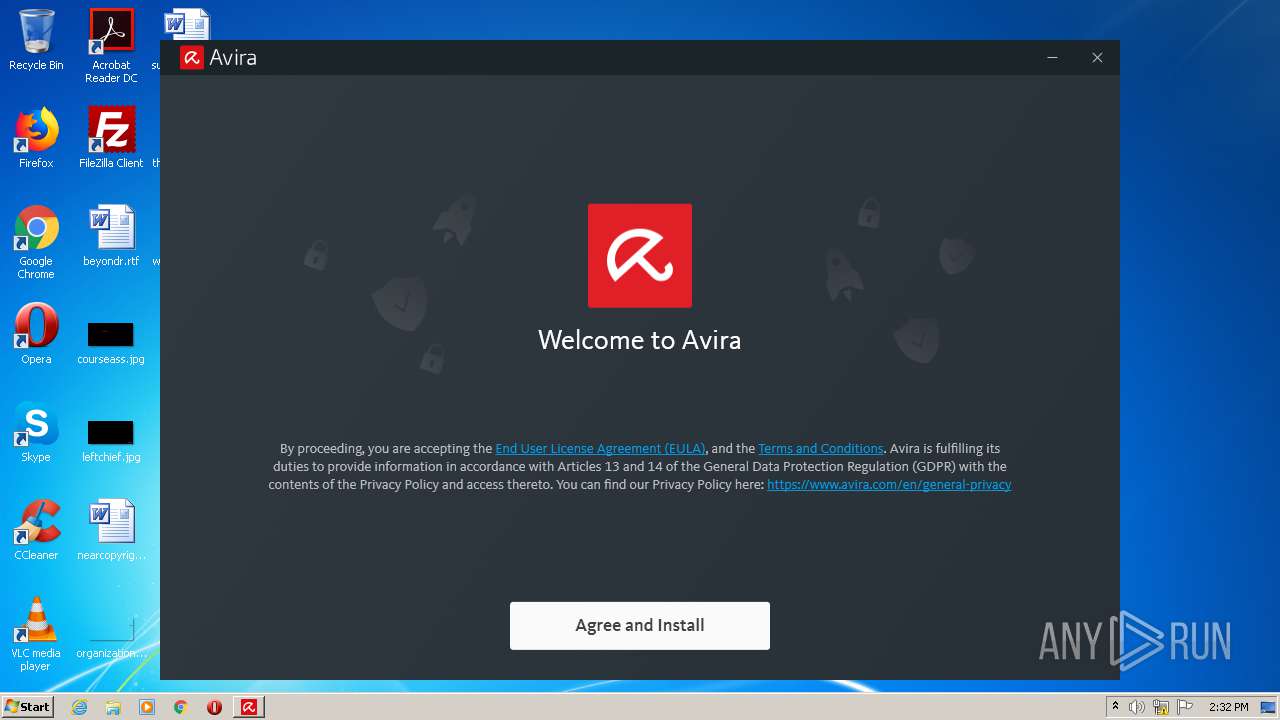Click the network status tray icon
The image size is (1280, 720).
(x=1161, y=707)
